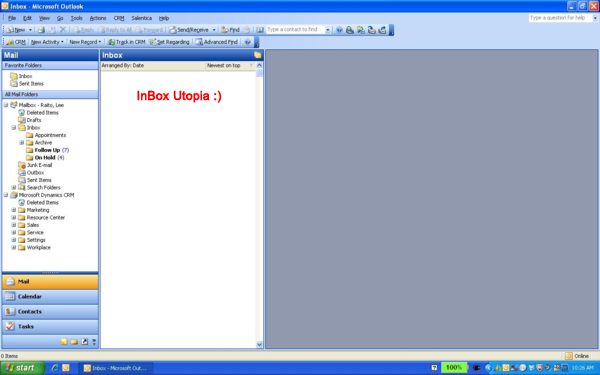Viewport: 600px width, 375px height.
Task: Open the Send/Receive dropdown arrow
Action: tap(214, 30)
